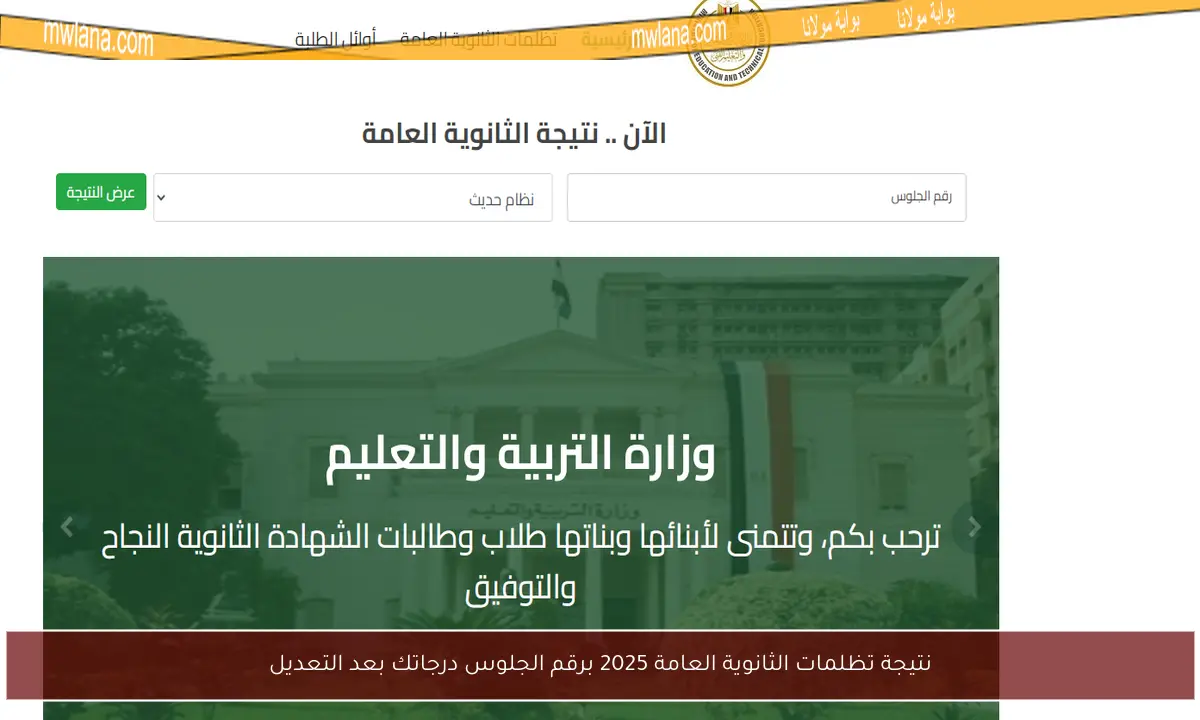Show the previous carousel slide with left chevron
The image size is (1200, 720).
pos(67,526)
